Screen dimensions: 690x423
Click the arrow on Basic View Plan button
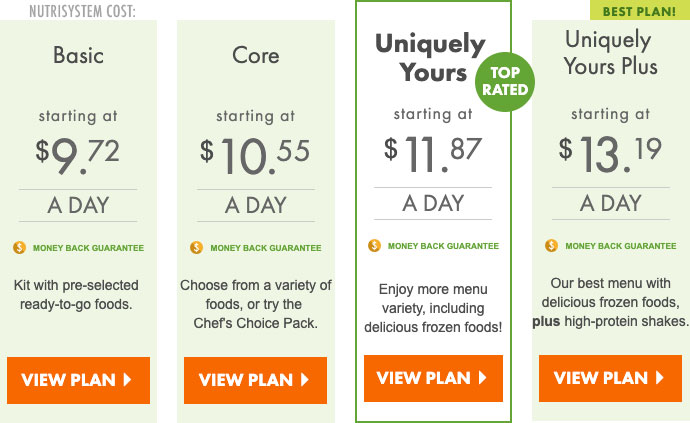(x=128, y=379)
